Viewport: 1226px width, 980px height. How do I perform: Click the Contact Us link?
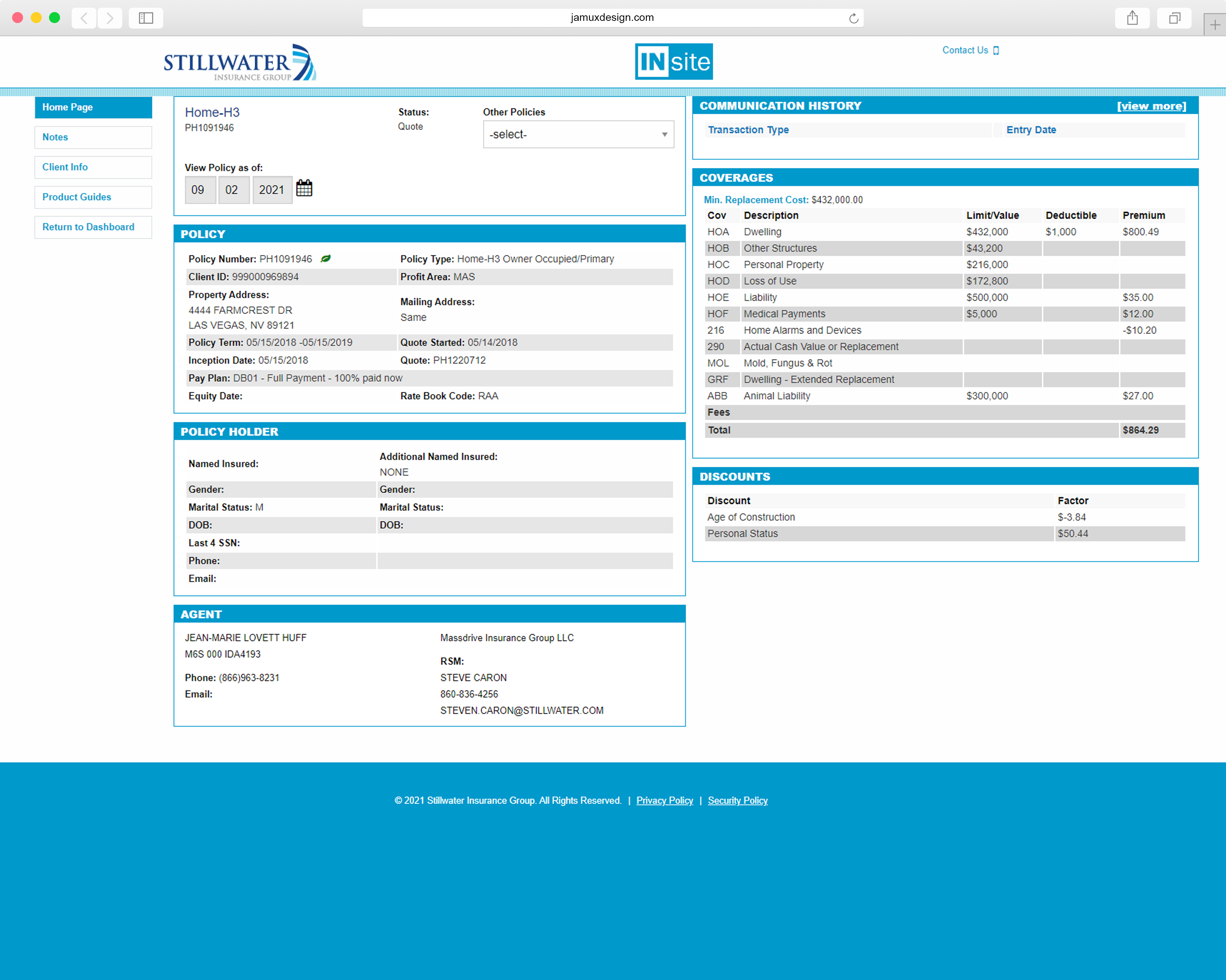click(965, 51)
